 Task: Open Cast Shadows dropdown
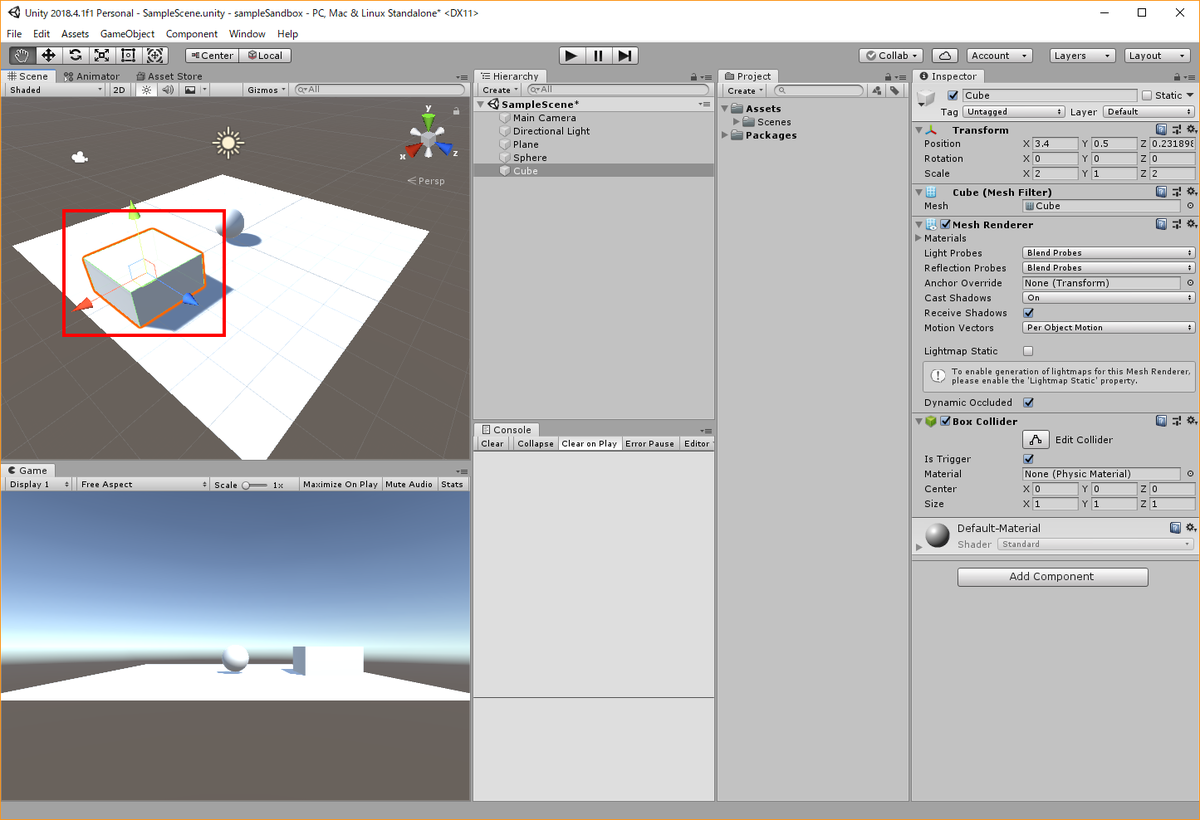(x=1109, y=298)
